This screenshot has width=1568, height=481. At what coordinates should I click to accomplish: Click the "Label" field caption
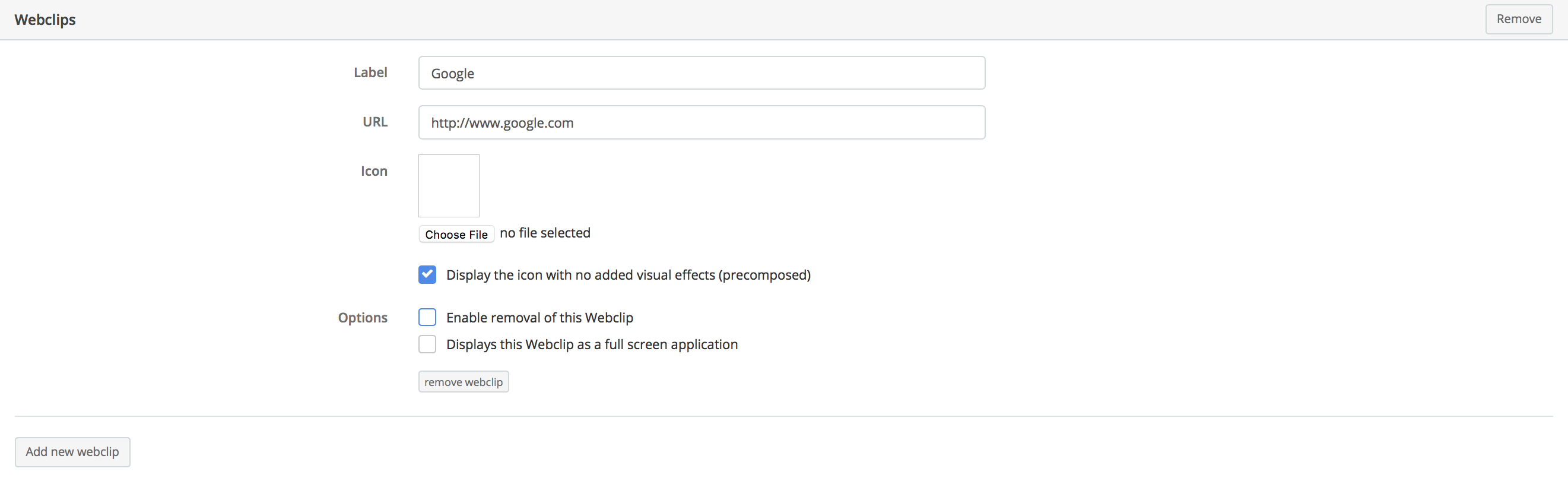pyautogui.click(x=370, y=73)
